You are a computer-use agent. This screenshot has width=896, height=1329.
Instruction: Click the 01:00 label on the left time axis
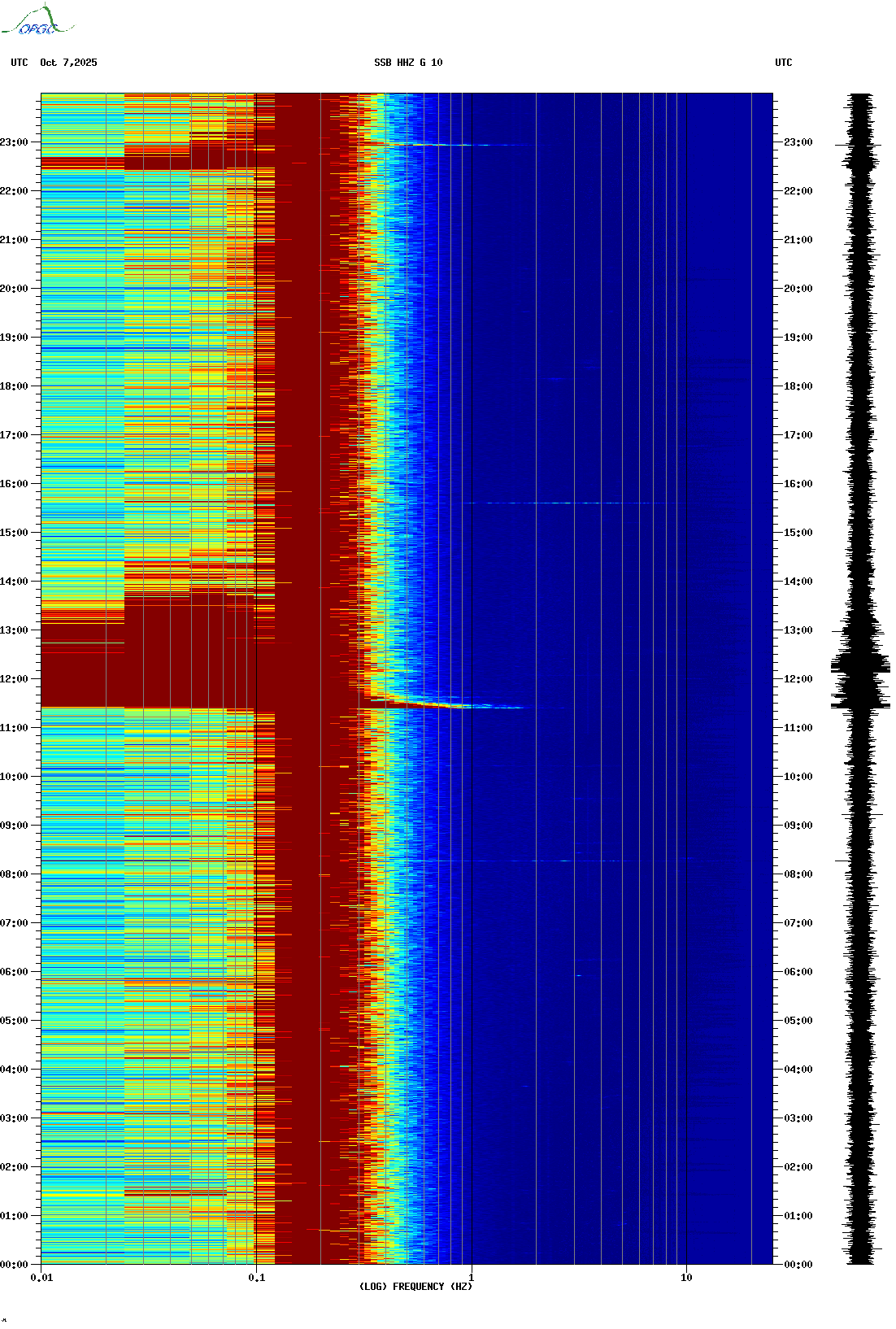pyautogui.click(x=14, y=1216)
